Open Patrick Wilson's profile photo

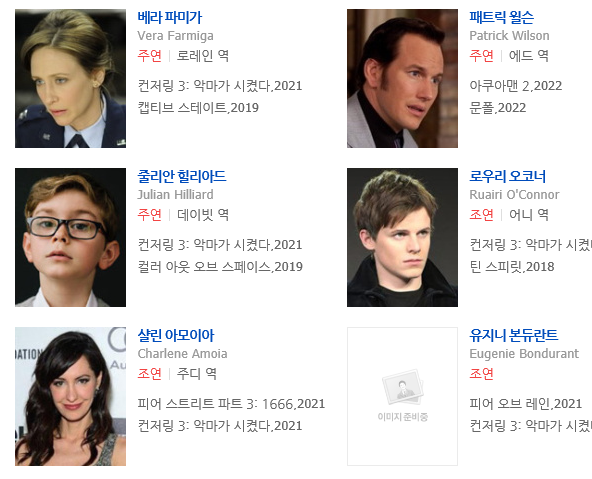pos(402,79)
